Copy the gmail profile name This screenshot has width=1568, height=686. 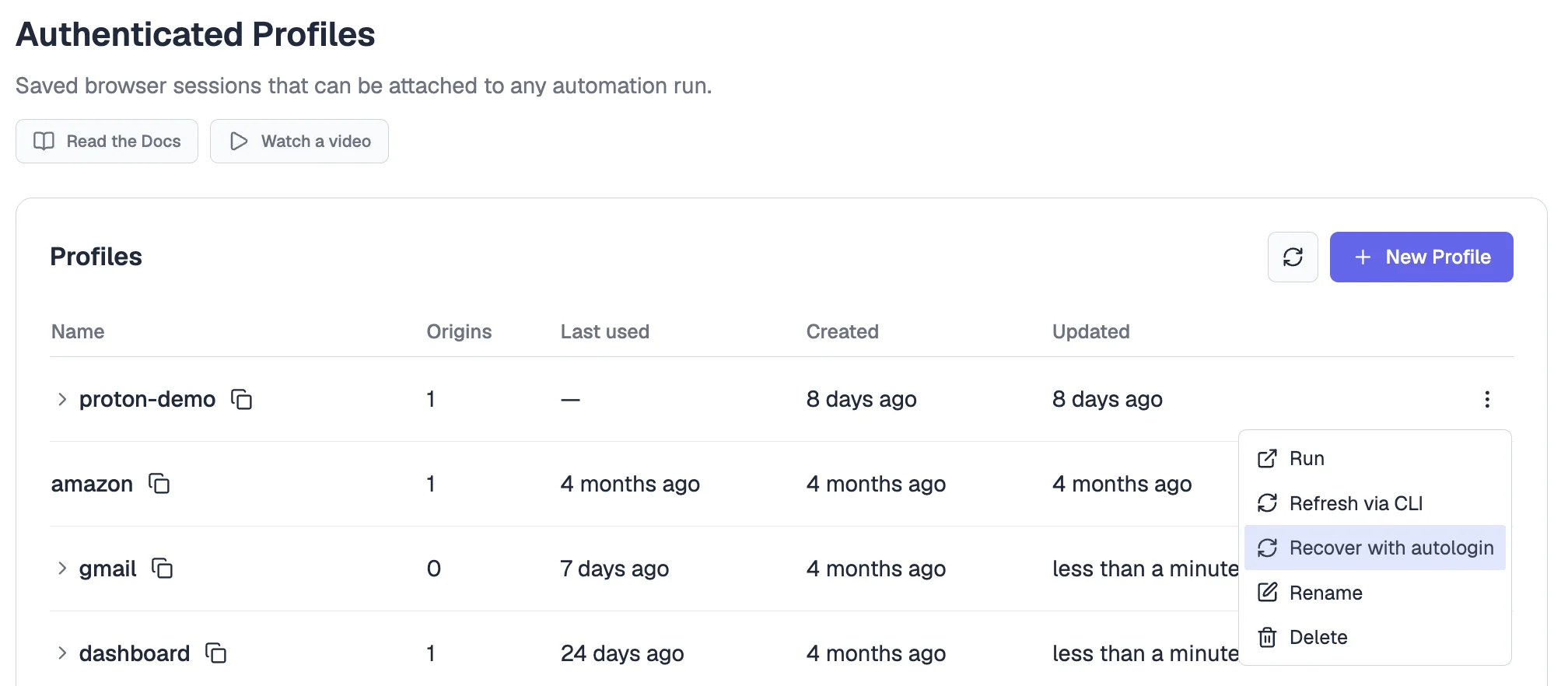[163, 569]
